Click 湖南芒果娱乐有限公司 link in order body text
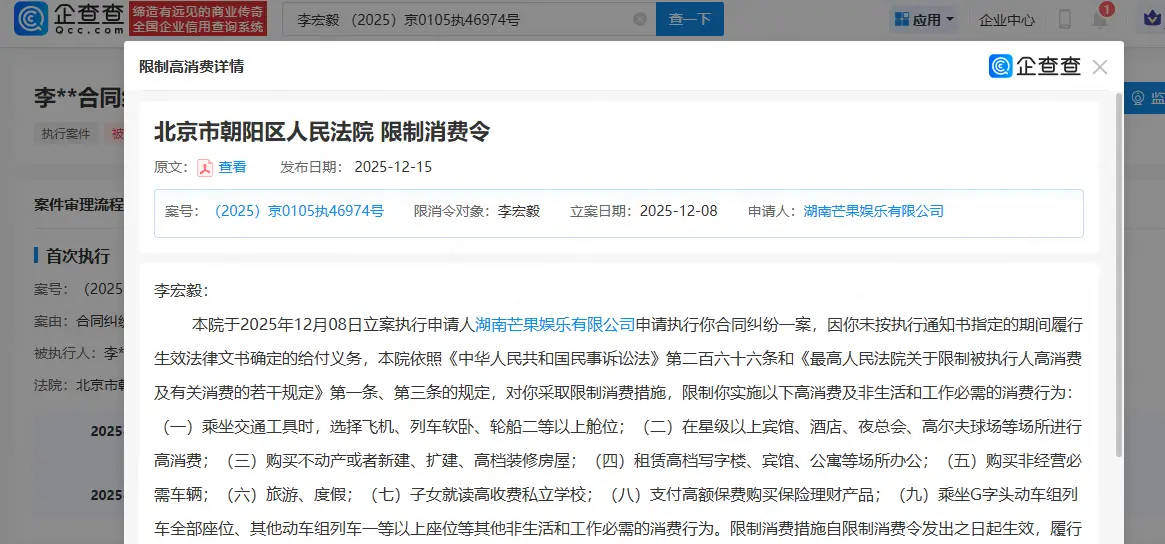 [555, 324]
